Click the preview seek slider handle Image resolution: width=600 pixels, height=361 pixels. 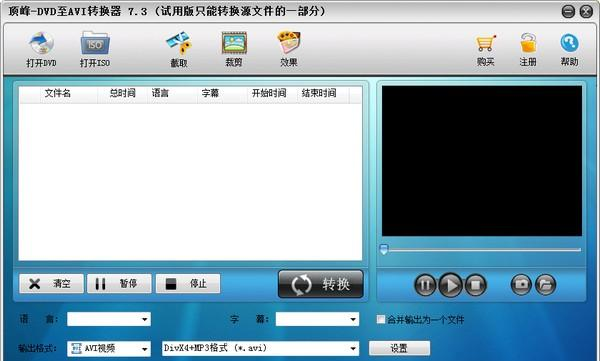[x=384, y=249]
